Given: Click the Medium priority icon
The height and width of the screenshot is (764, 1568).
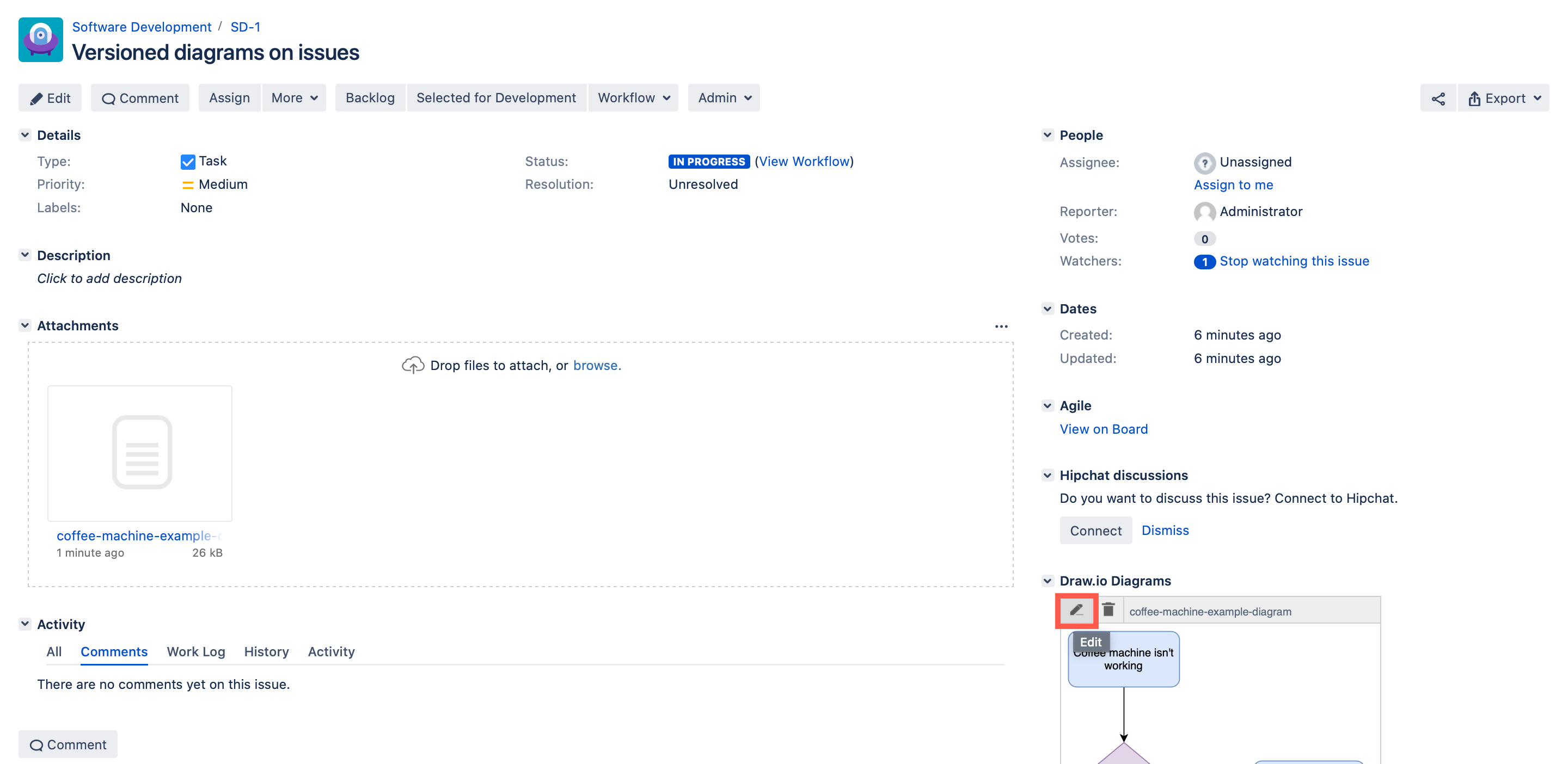Looking at the screenshot, I should point(187,184).
